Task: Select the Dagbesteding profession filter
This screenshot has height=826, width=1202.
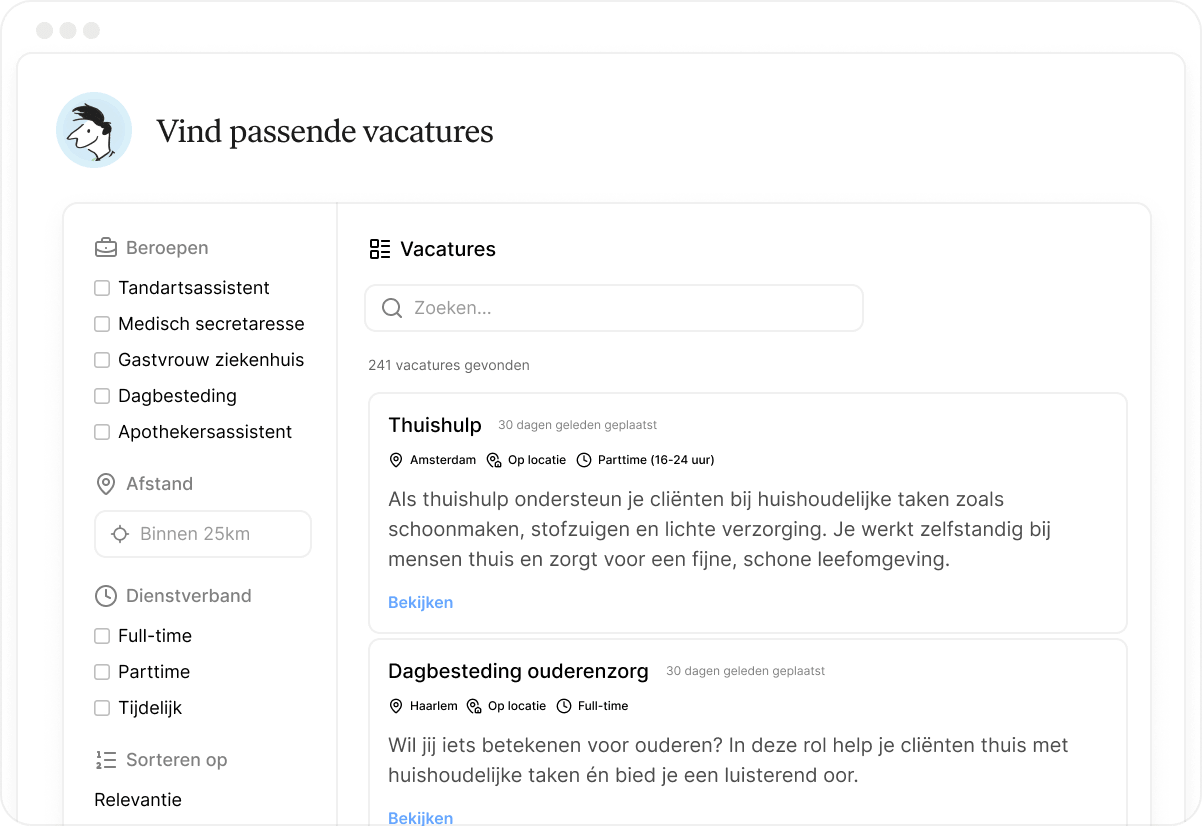Action: coord(101,396)
